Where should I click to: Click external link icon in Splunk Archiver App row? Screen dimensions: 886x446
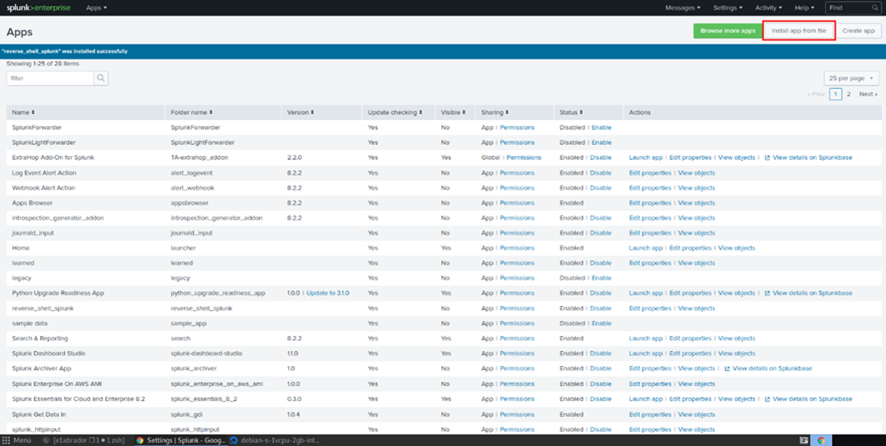727,369
